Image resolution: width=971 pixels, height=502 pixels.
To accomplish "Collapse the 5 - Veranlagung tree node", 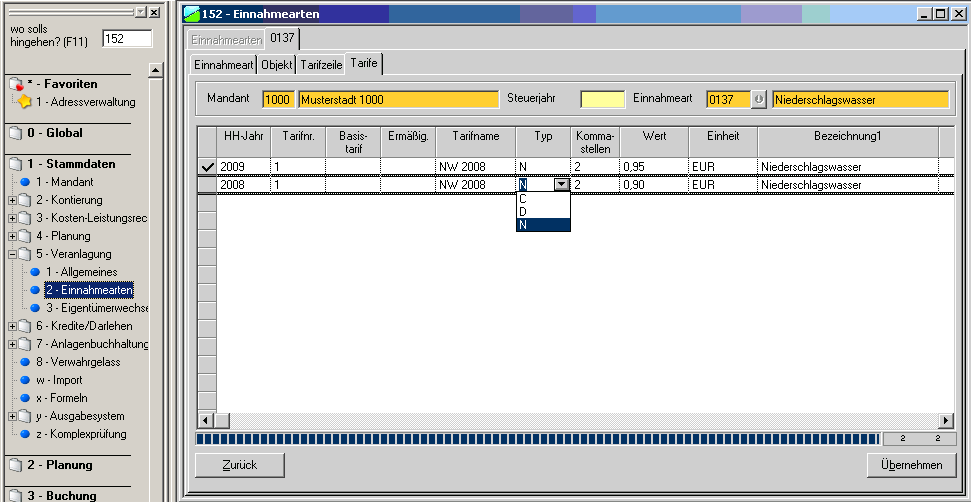I will pos(12,255).
